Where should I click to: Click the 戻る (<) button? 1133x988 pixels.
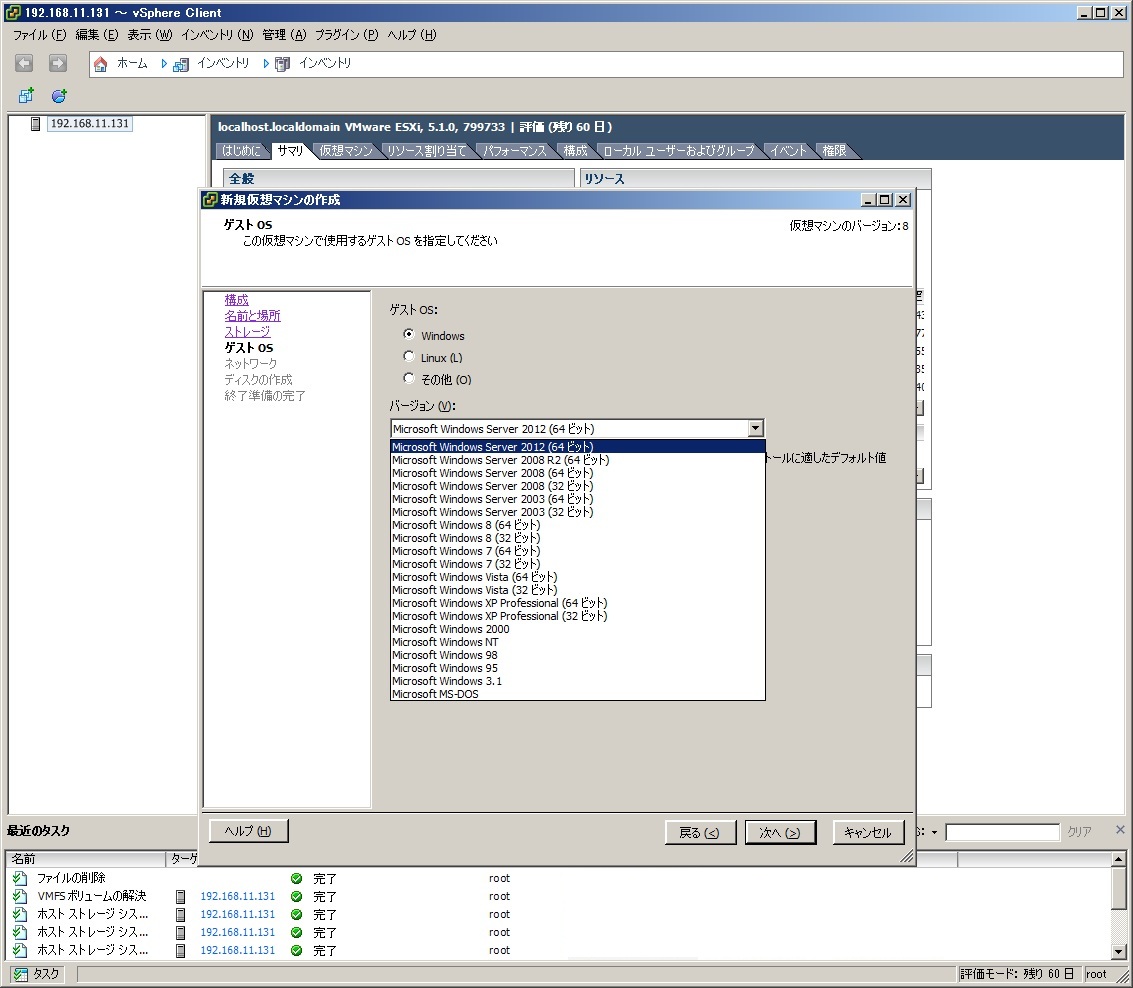(699, 833)
